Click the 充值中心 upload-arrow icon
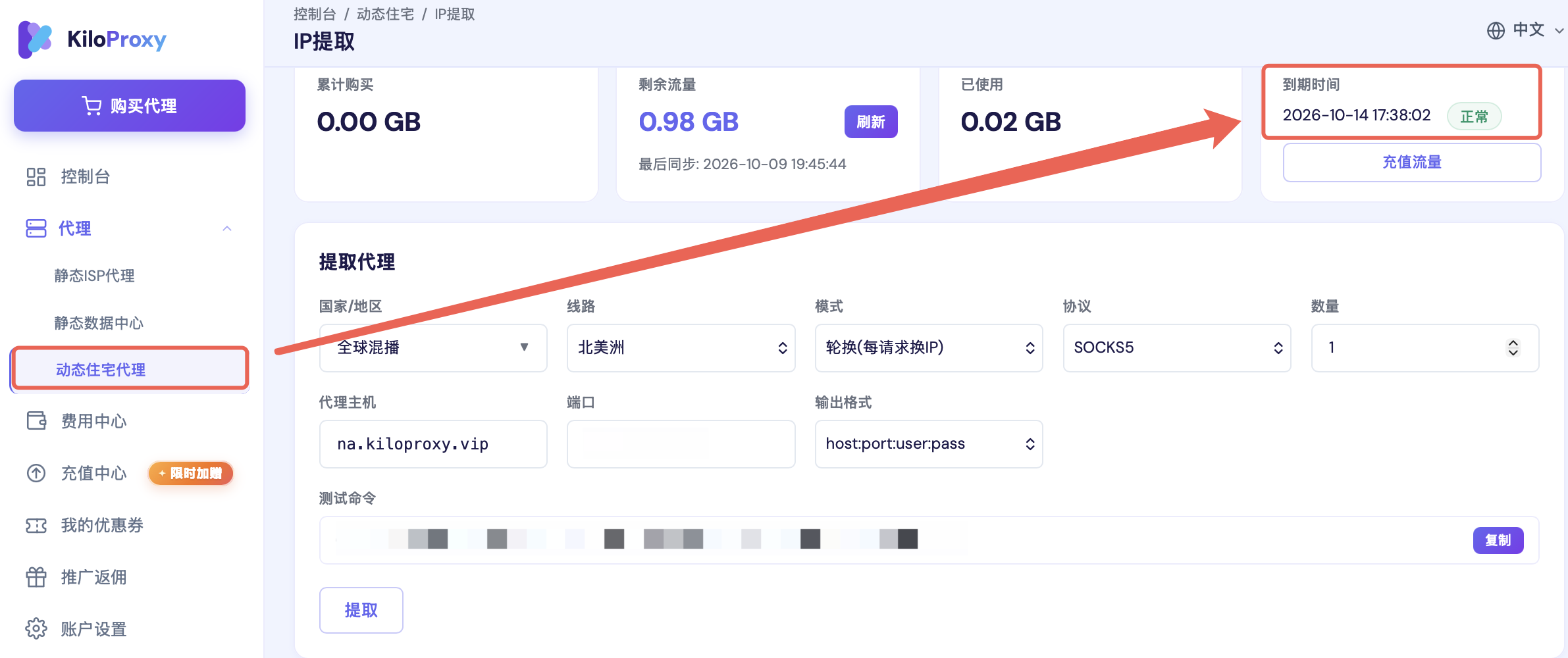The height and width of the screenshot is (658, 1568). click(x=36, y=473)
